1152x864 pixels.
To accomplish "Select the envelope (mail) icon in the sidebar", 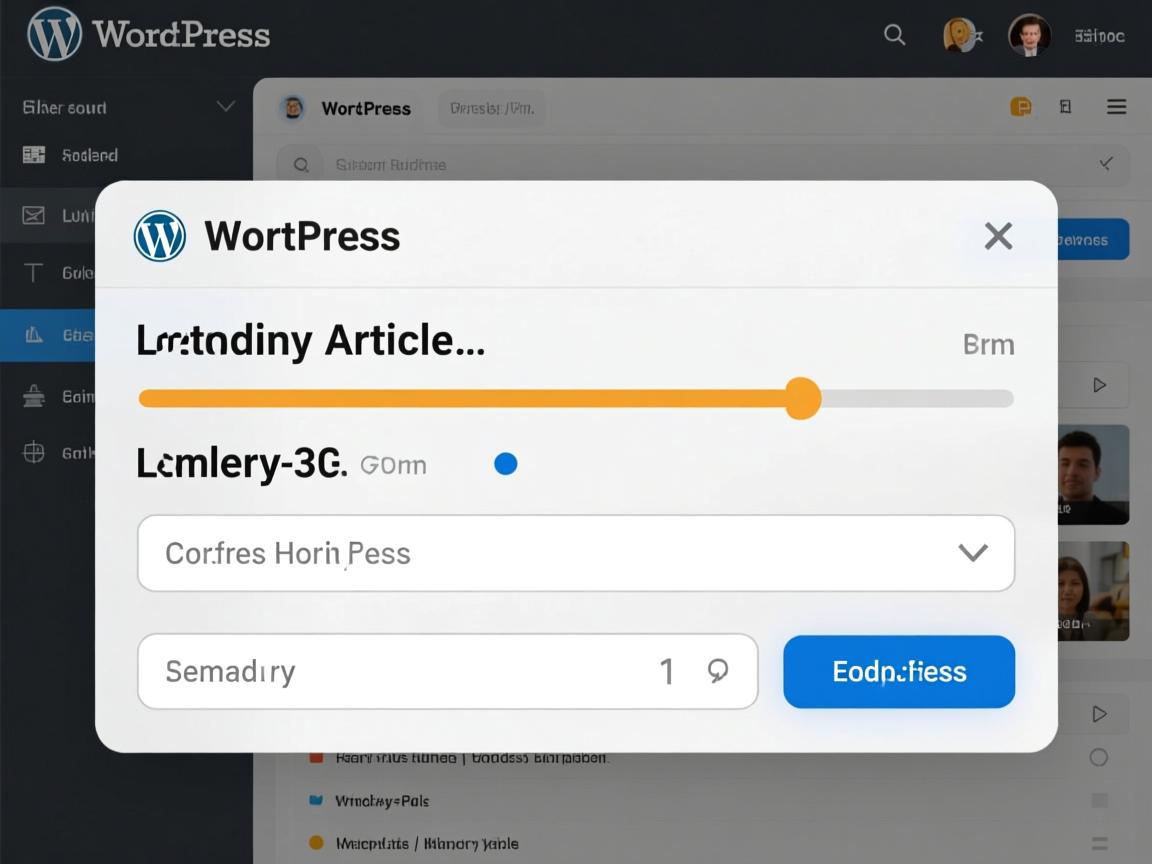I will 33,215.
